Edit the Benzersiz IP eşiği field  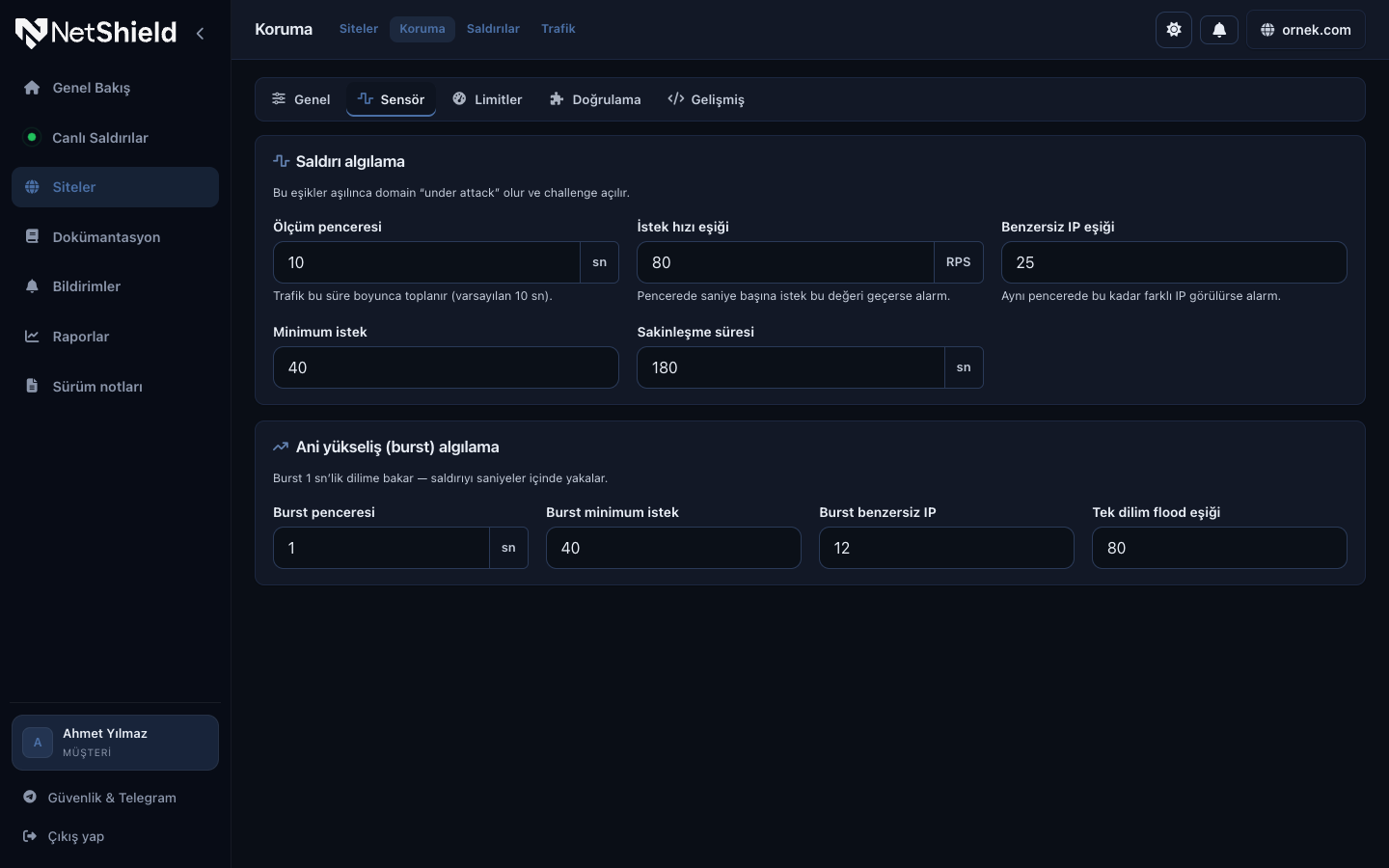[x=1174, y=262]
